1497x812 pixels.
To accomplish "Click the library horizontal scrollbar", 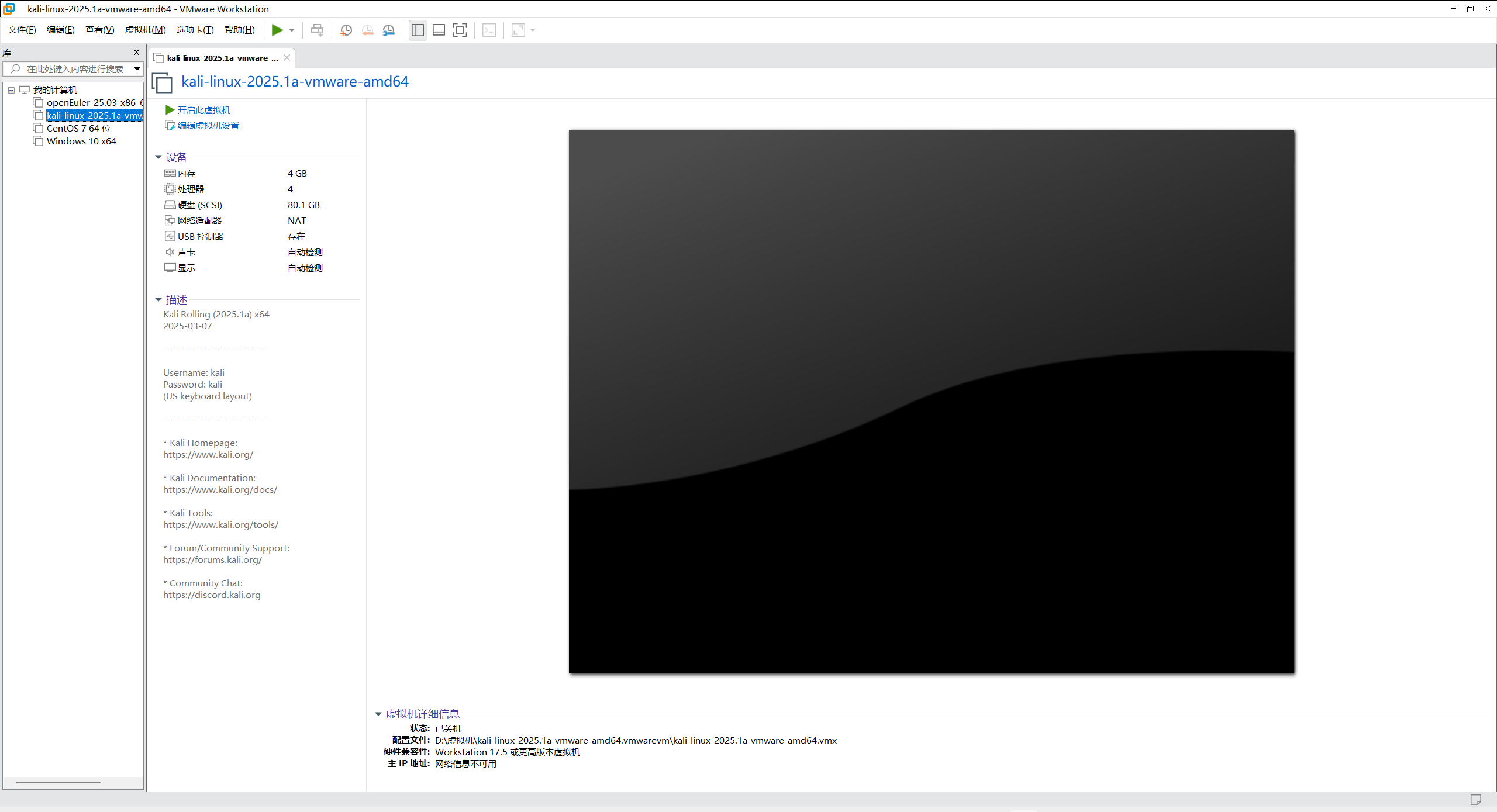I will point(58,782).
